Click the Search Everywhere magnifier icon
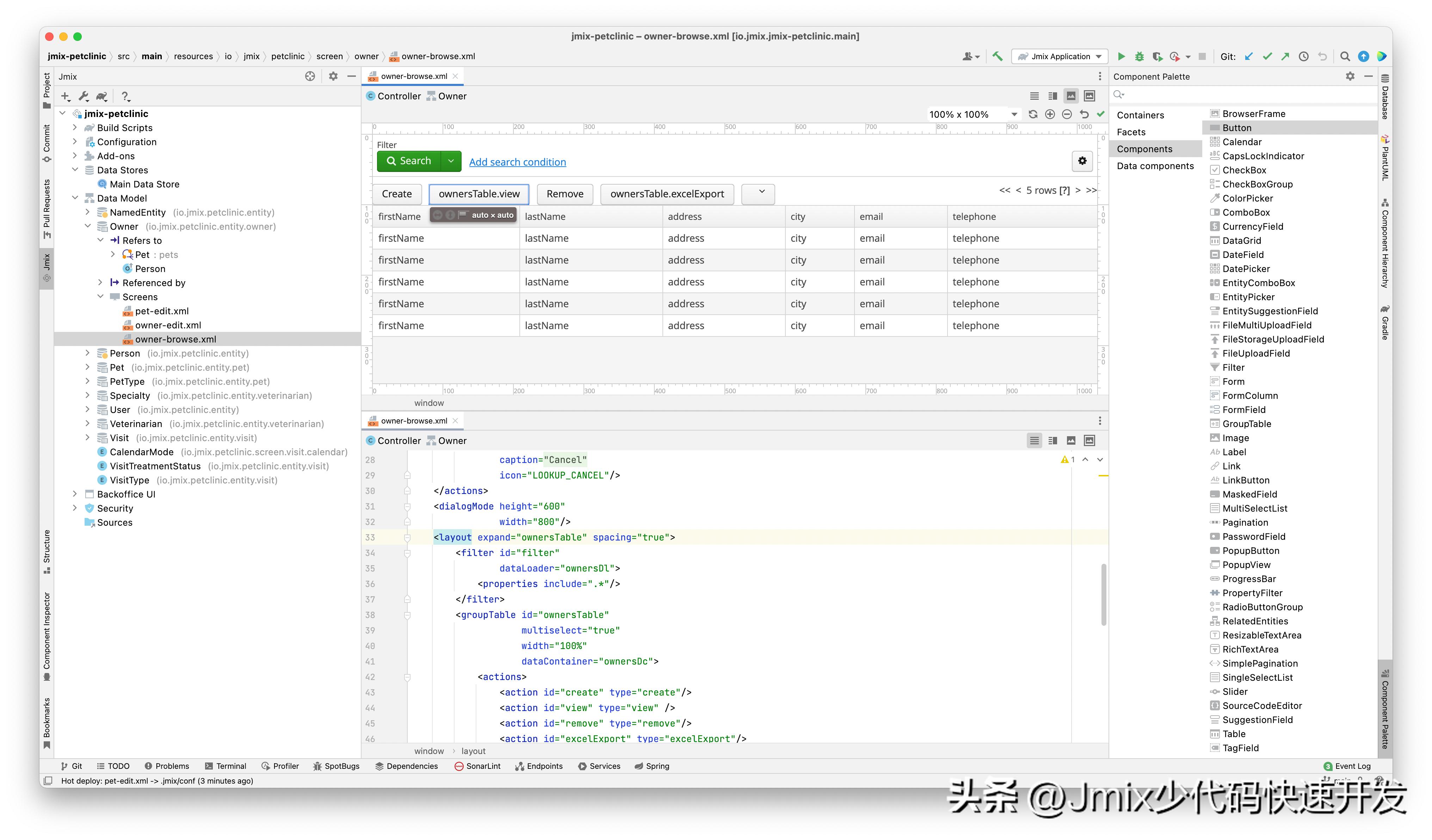 pyautogui.click(x=1345, y=56)
